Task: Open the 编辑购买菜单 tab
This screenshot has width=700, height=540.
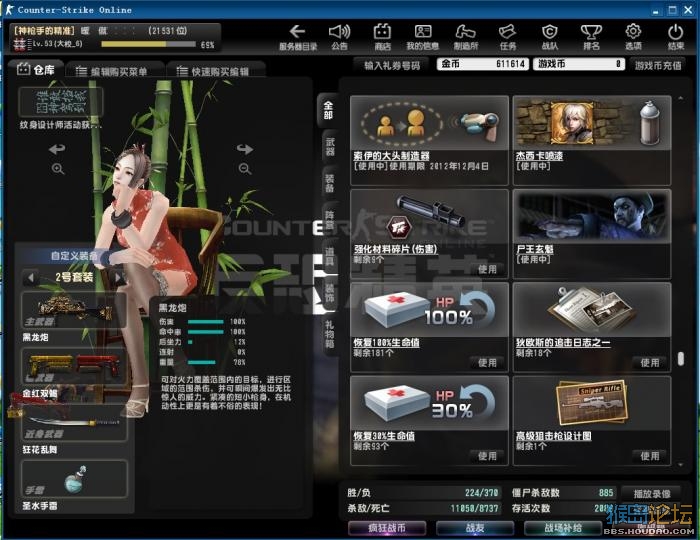Action: point(115,71)
